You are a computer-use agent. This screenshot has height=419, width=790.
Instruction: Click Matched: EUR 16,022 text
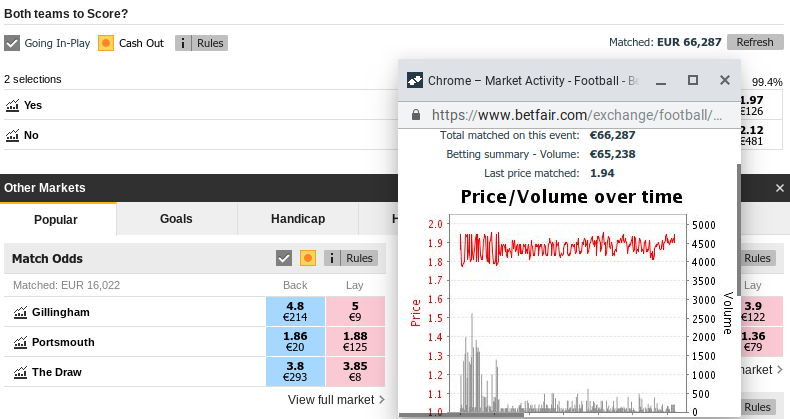pos(67,286)
